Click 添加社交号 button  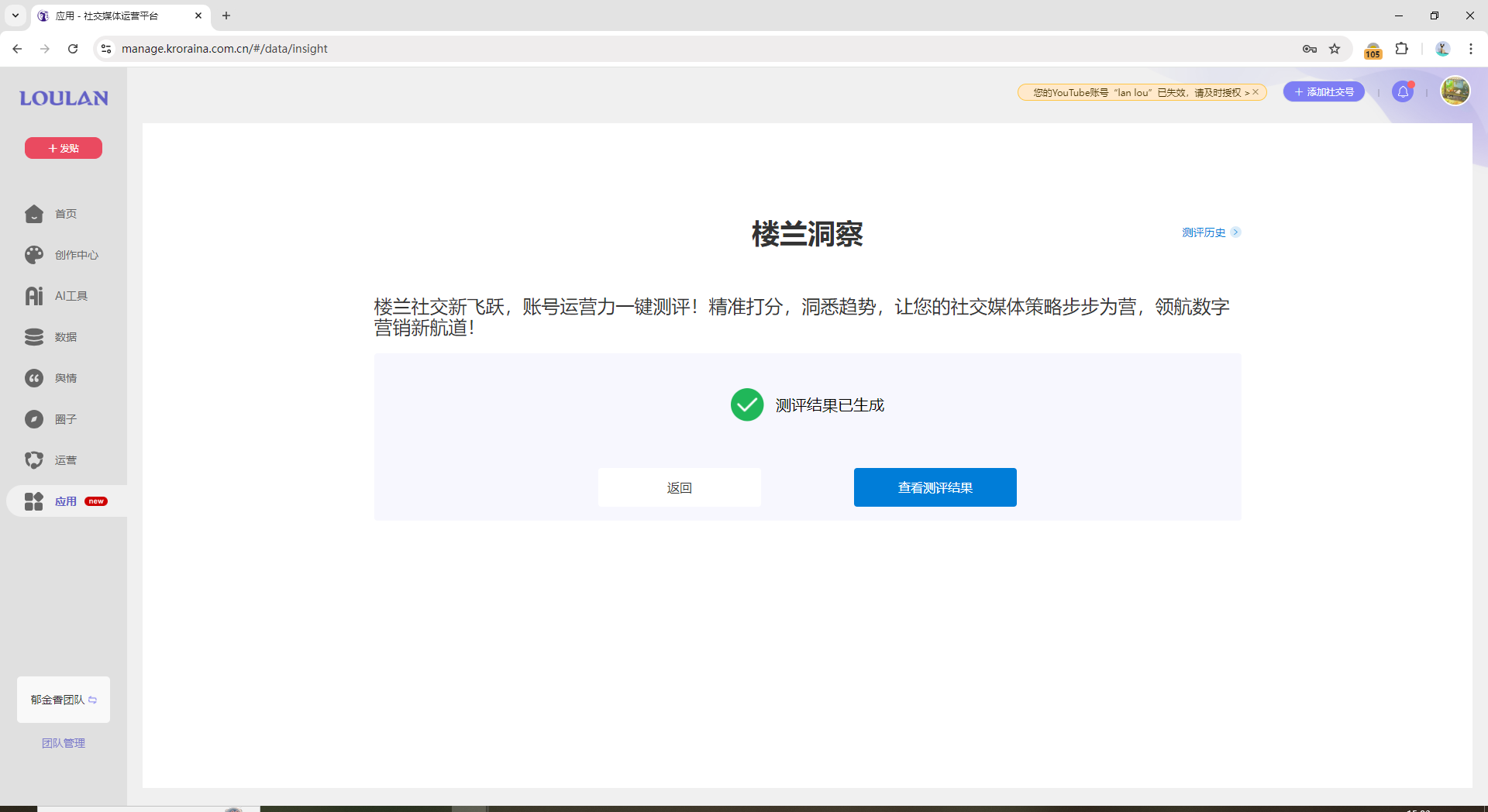(1324, 92)
